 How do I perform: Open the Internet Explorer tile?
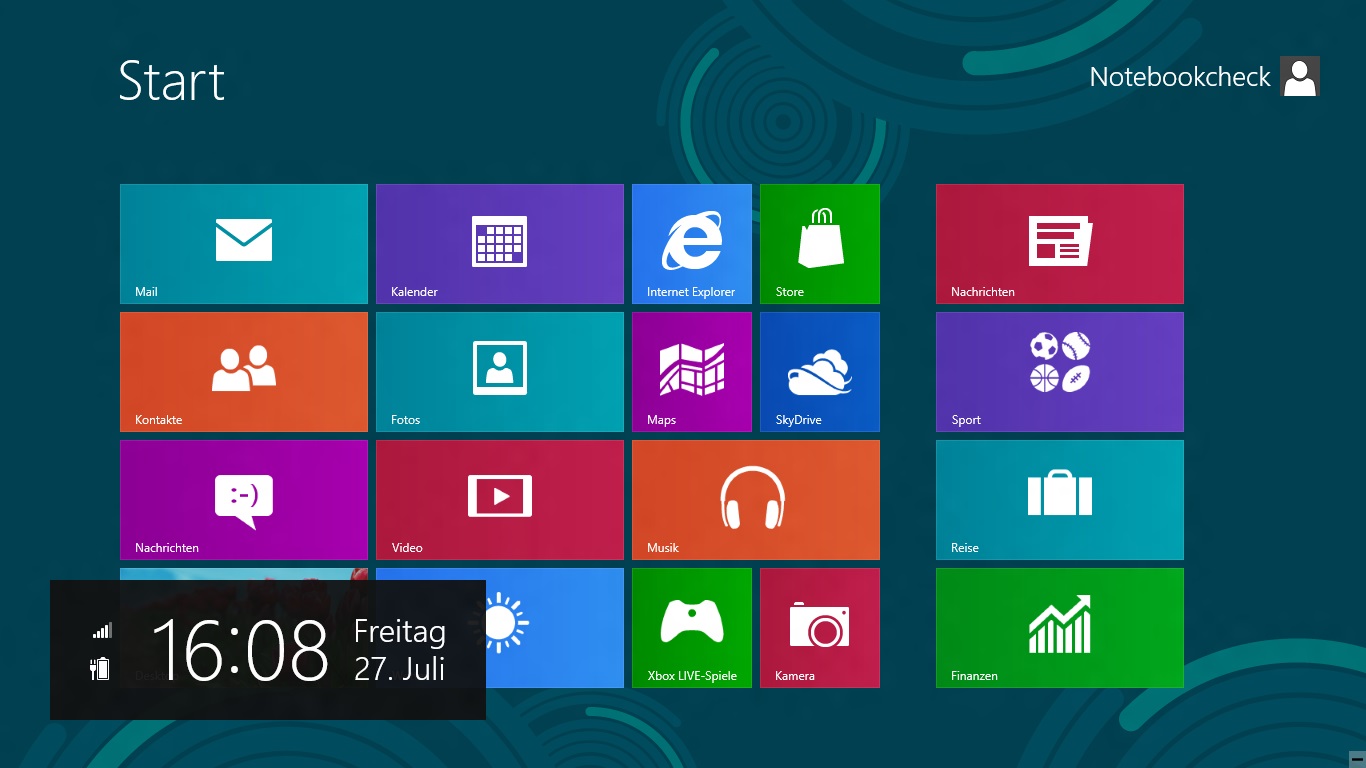pos(692,244)
